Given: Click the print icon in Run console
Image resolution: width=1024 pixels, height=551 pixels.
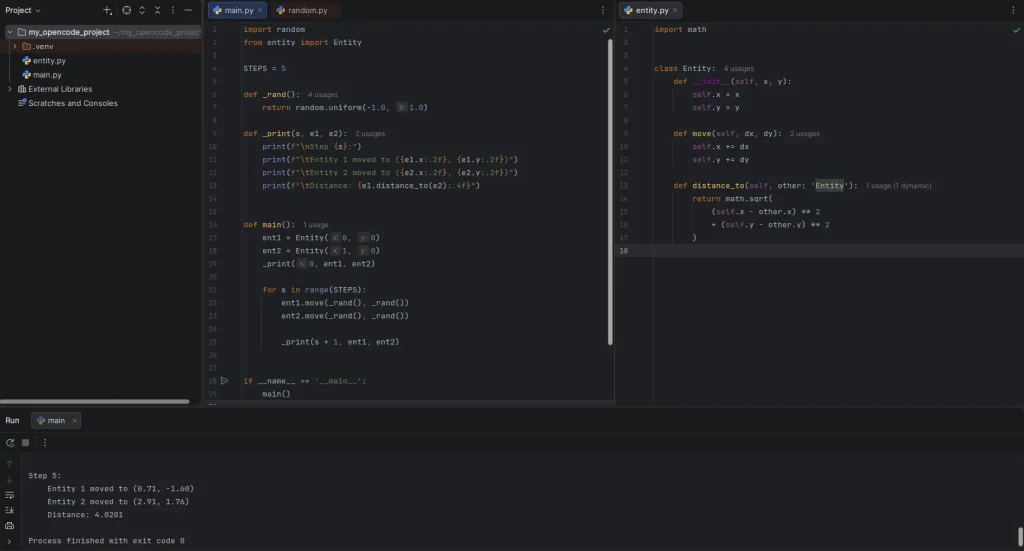Looking at the screenshot, I should click(x=9, y=526).
